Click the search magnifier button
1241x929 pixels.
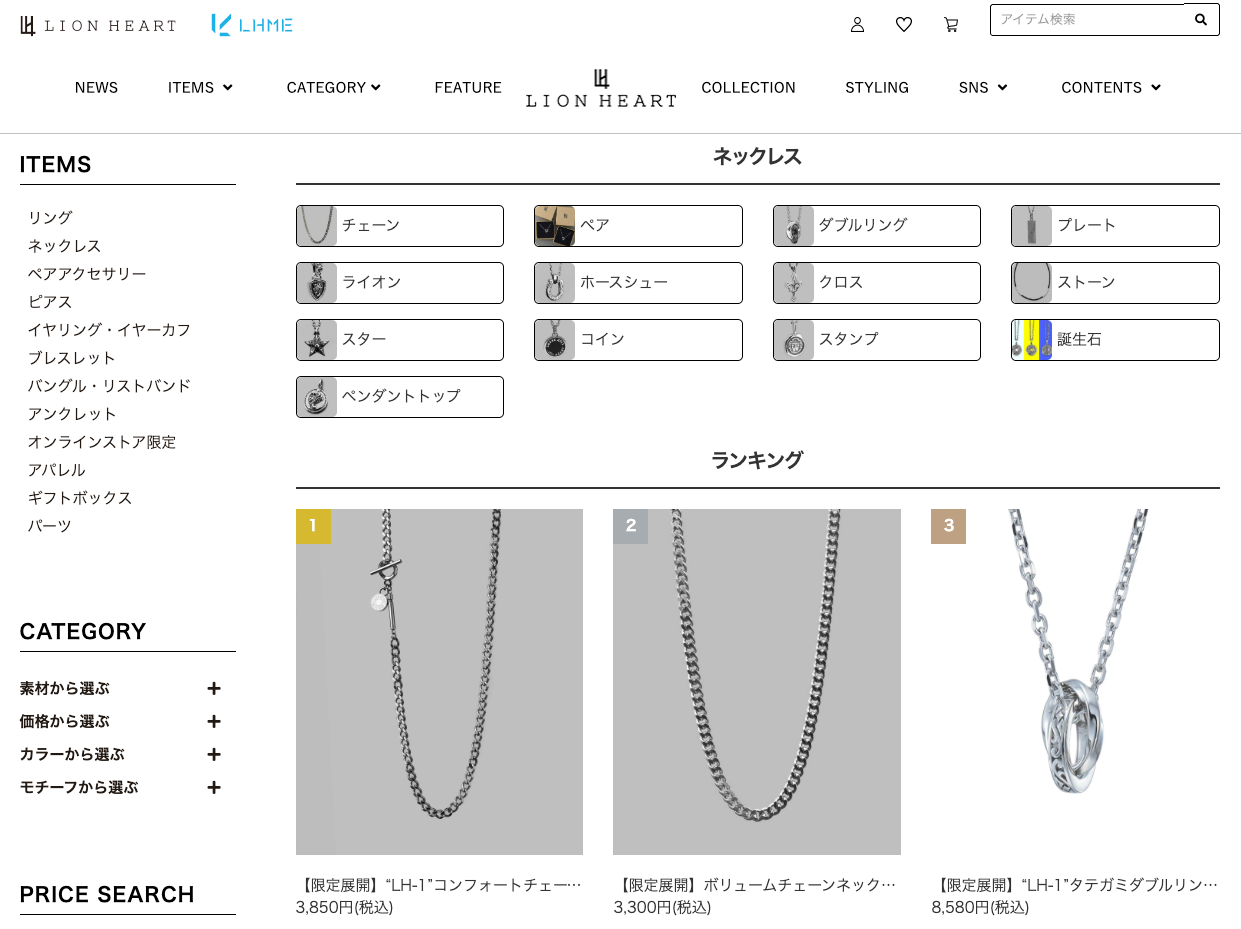pyautogui.click(x=1201, y=20)
